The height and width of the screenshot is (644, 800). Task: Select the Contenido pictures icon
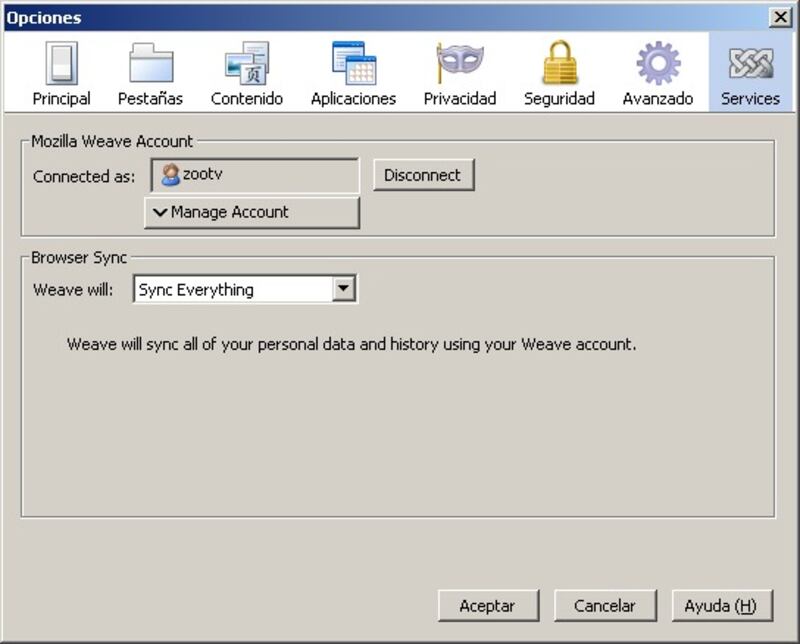246,63
